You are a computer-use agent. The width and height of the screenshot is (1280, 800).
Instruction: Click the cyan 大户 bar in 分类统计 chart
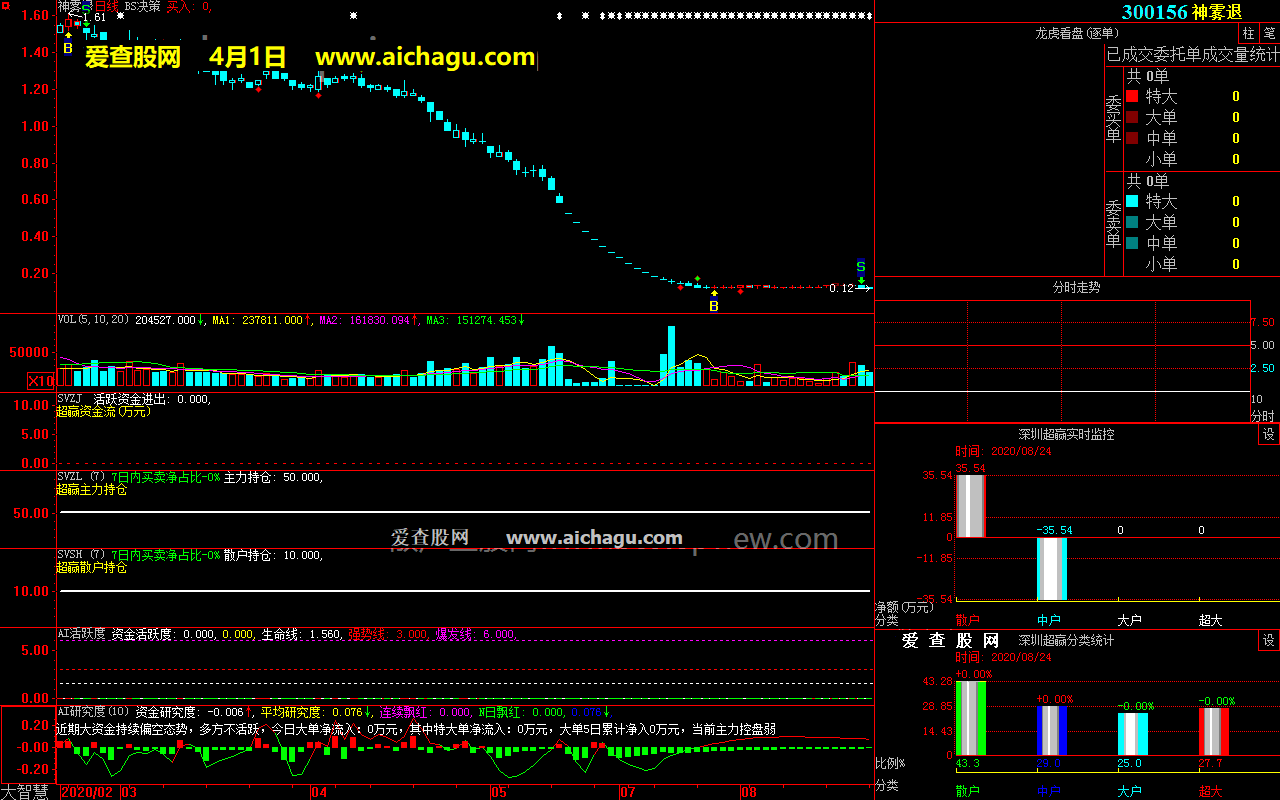pos(1133,734)
